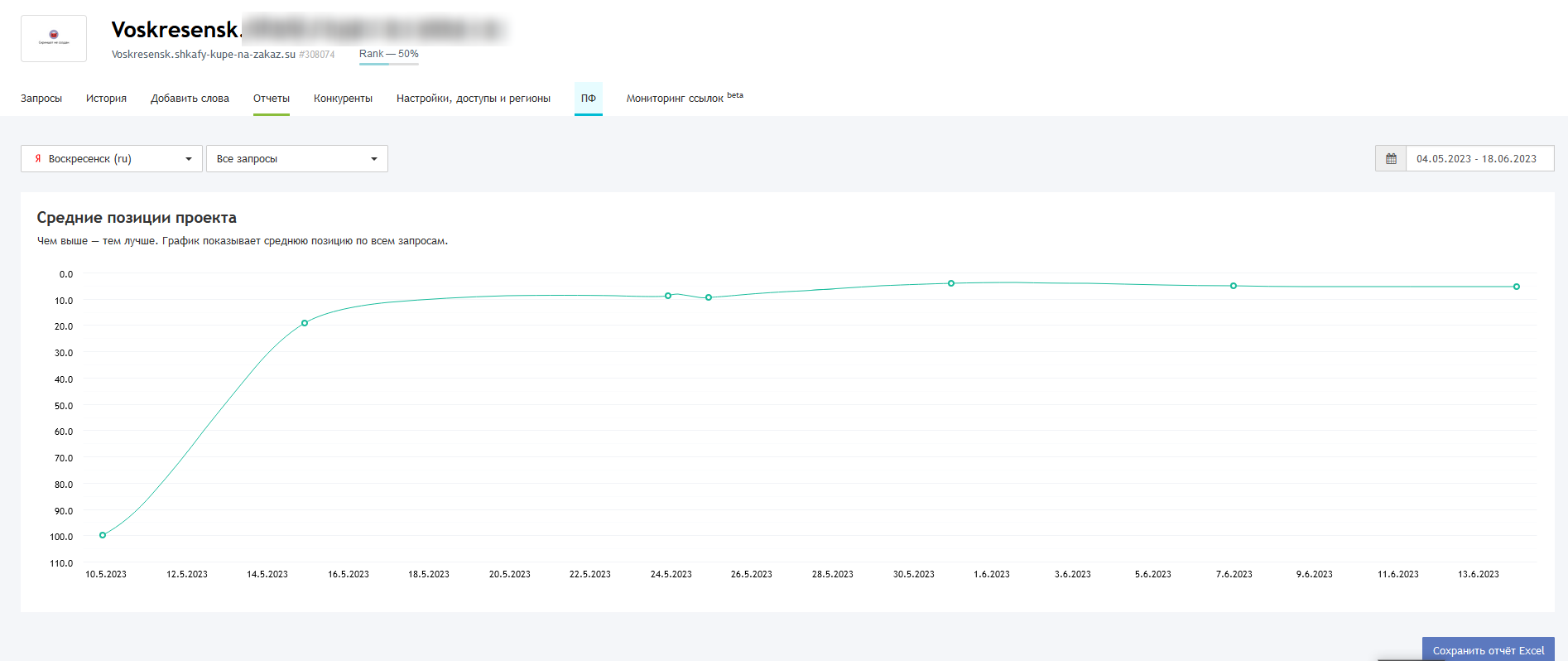Click the chart data point near 31.5.2023
Image resolution: width=1568 pixels, height=661 pixels.
click(x=951, y=283)
